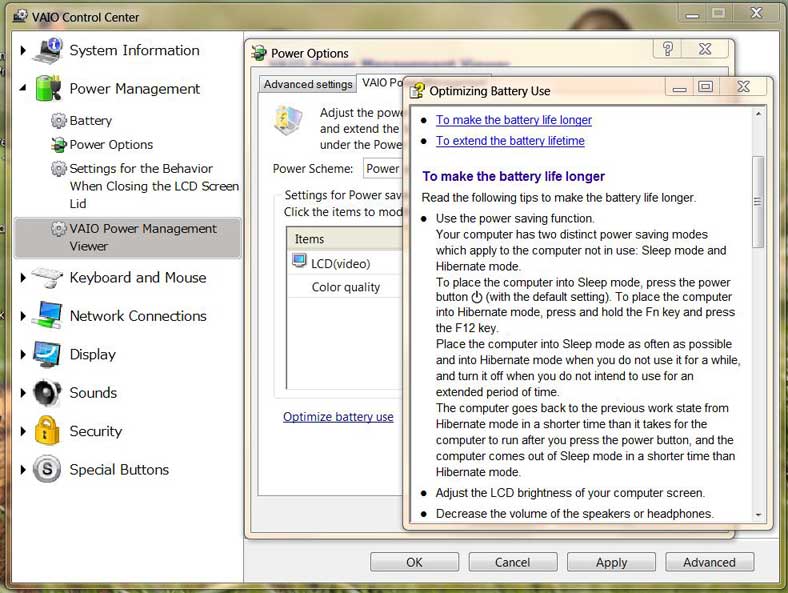Select the Sounds label in sidebar
Viewport: 788px width, 593px height.
pyautogui.click(x=93, y=392)
